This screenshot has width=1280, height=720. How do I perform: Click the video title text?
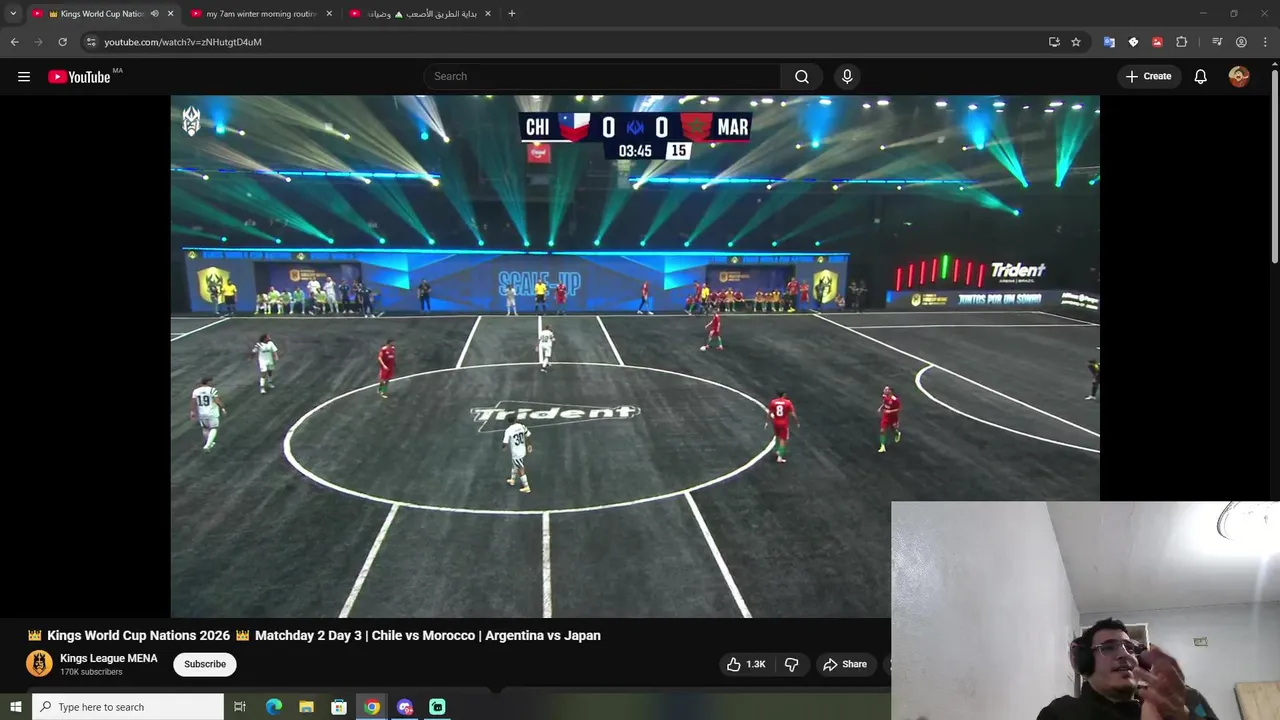tap(314, 636)
